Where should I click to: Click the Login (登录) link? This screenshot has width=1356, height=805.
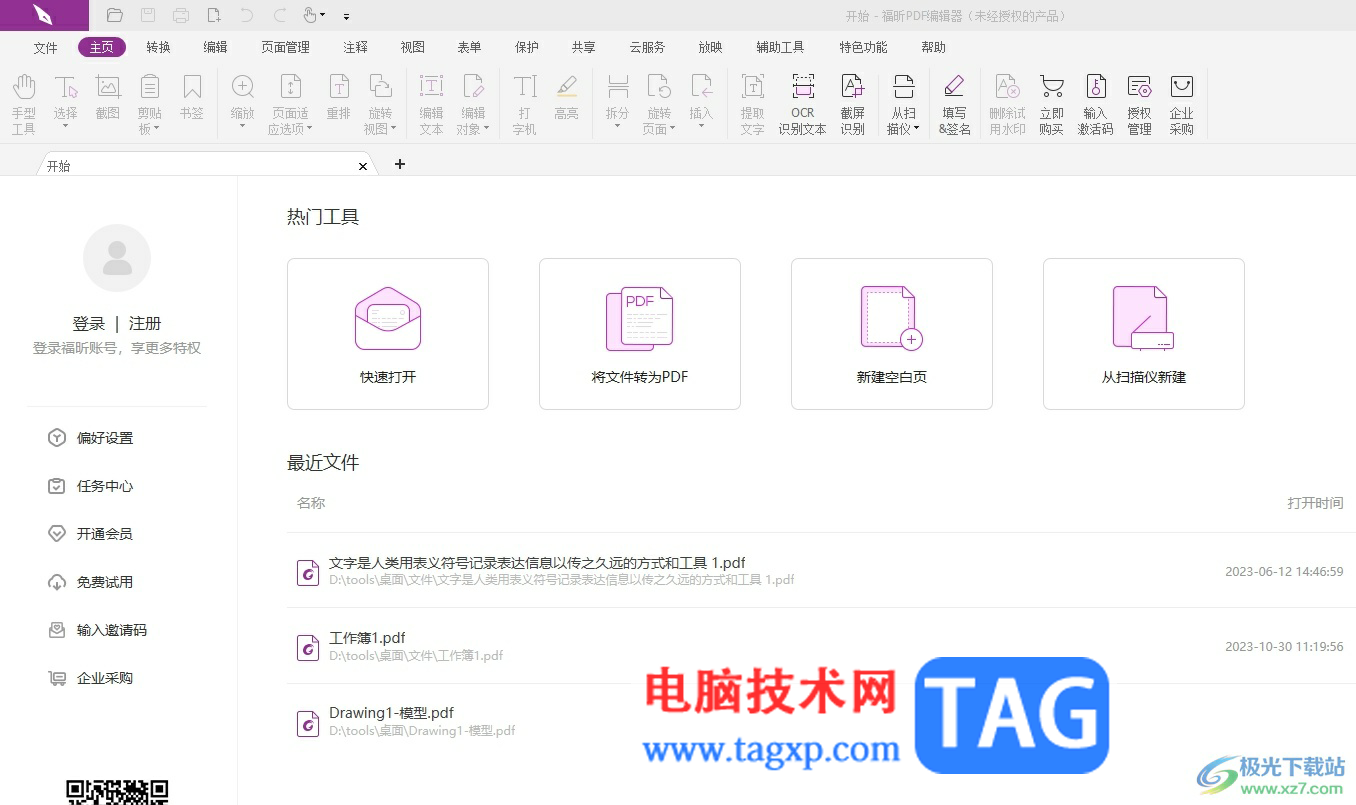[89, 324]
